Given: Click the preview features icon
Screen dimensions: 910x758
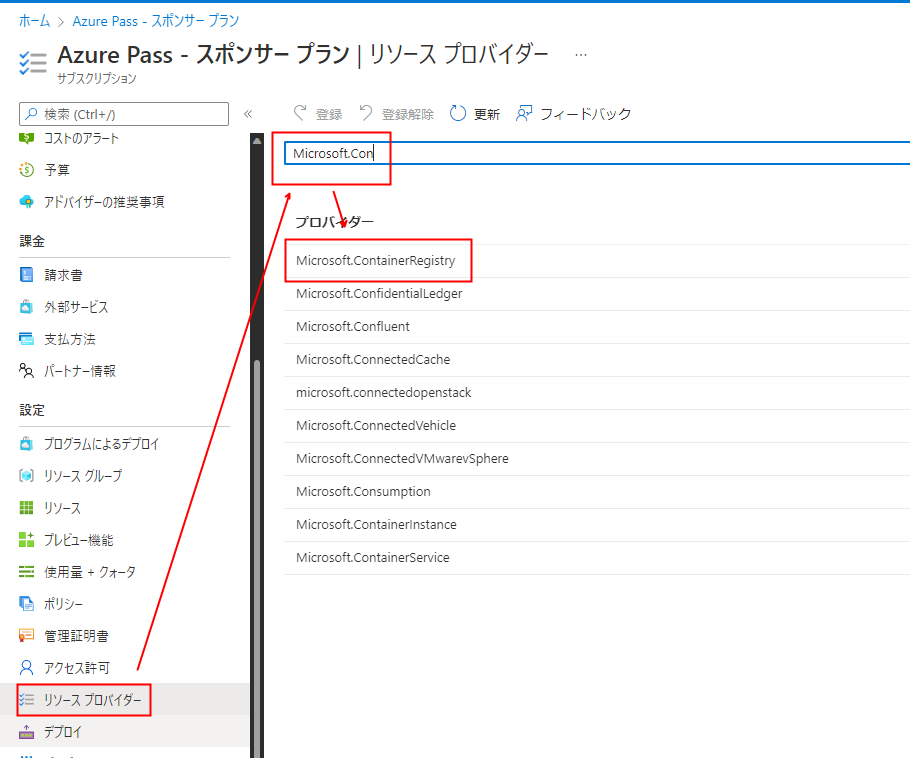Looking at the screenshot, I should point(26,540).
